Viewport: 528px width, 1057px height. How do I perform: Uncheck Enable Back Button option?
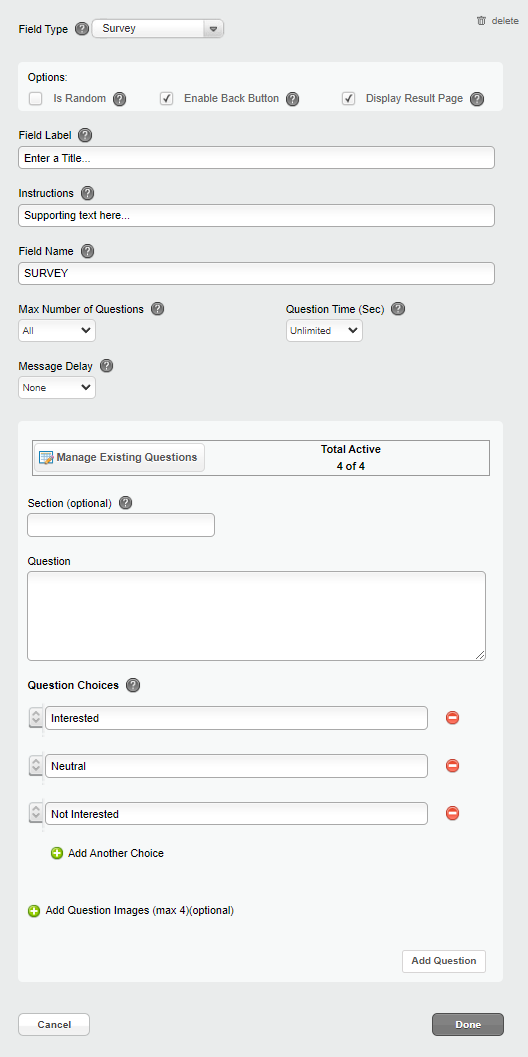(x=167, y=98)
